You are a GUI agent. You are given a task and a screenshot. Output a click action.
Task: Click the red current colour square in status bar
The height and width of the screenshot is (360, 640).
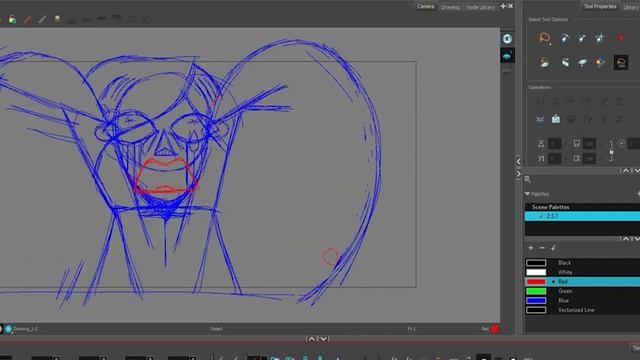click(x=495, y=329)
